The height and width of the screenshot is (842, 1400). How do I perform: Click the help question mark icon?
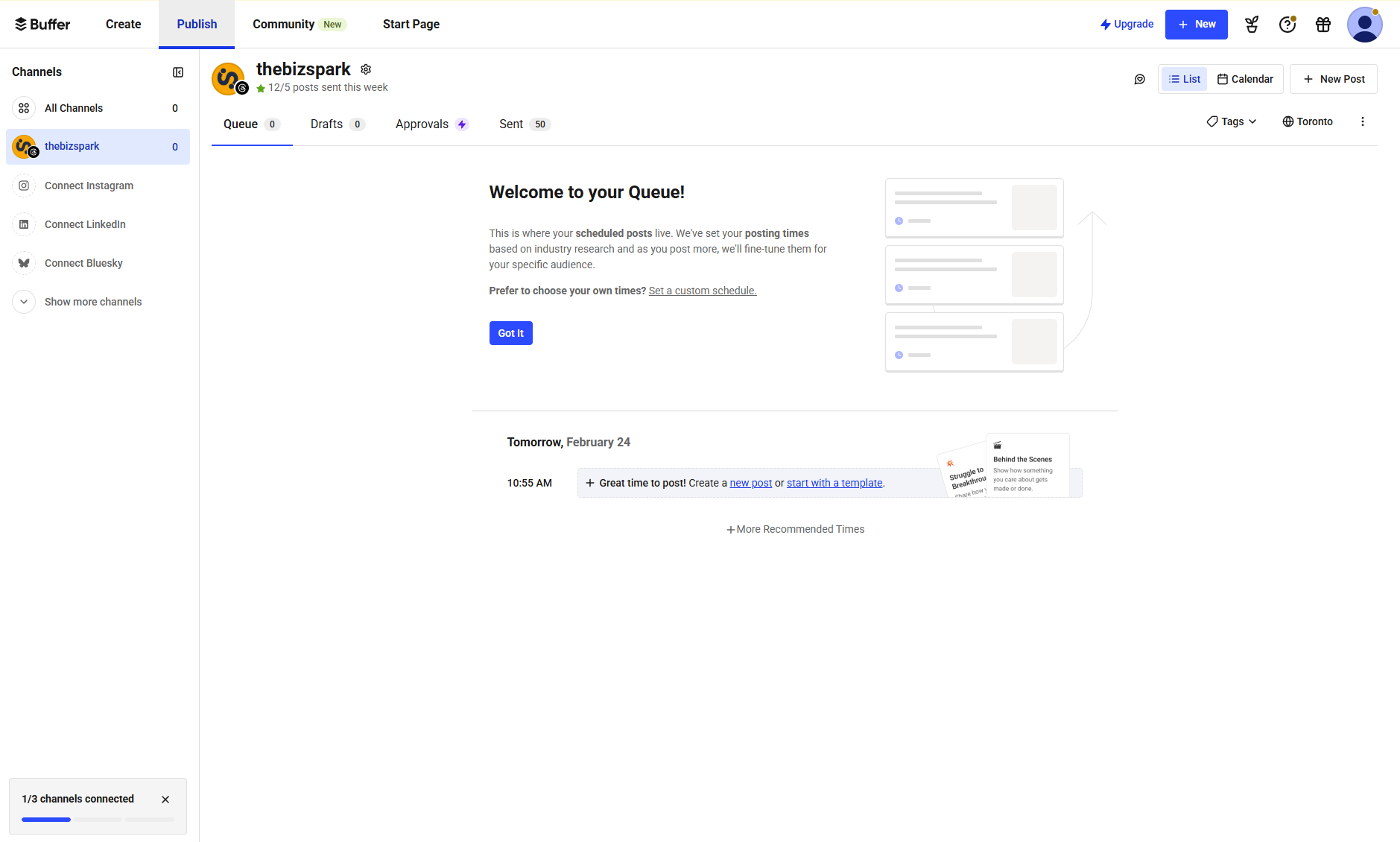click(x=1287, y=24)
